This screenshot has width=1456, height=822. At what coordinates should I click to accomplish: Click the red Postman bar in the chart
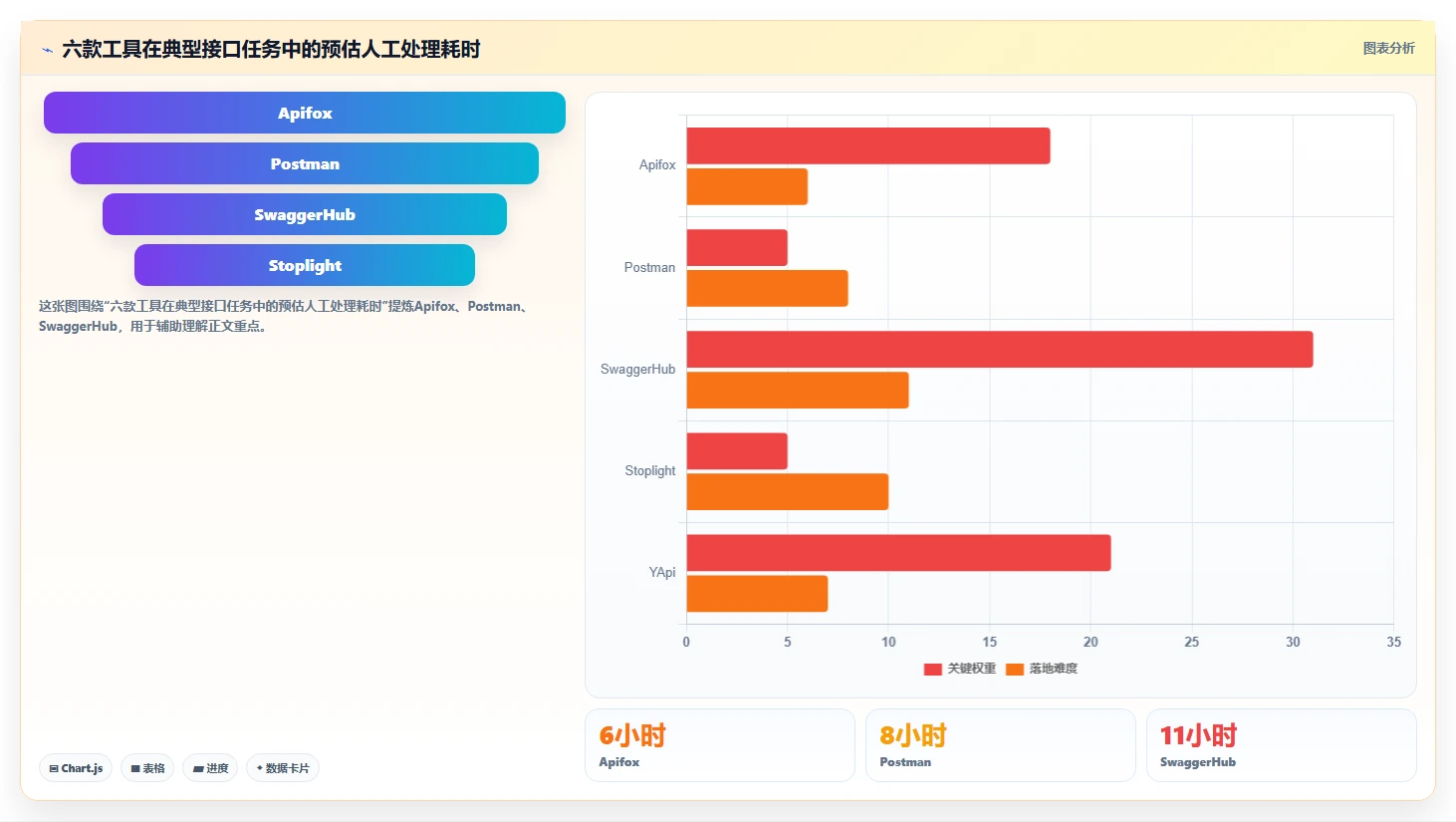pos(737,247)
